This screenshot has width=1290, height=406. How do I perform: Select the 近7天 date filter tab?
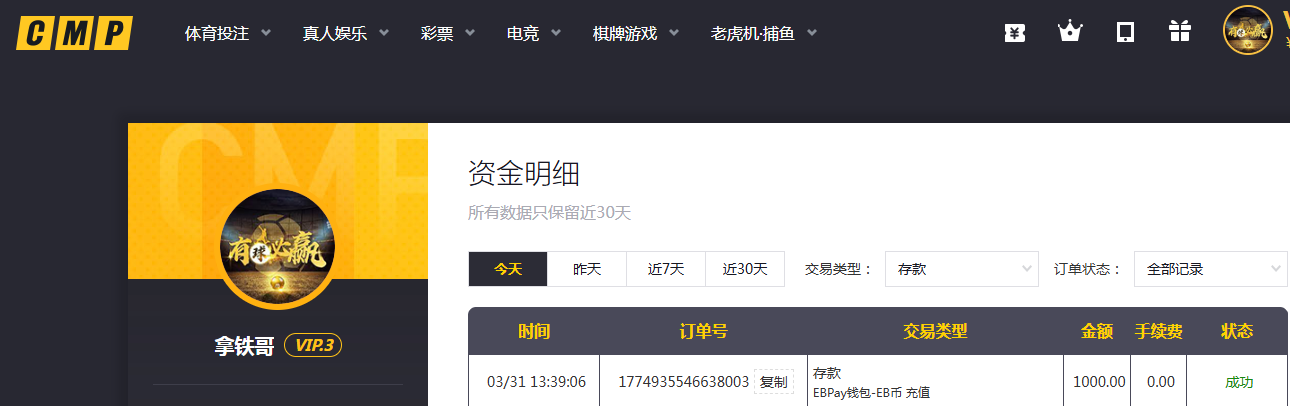tap(666, 269)
